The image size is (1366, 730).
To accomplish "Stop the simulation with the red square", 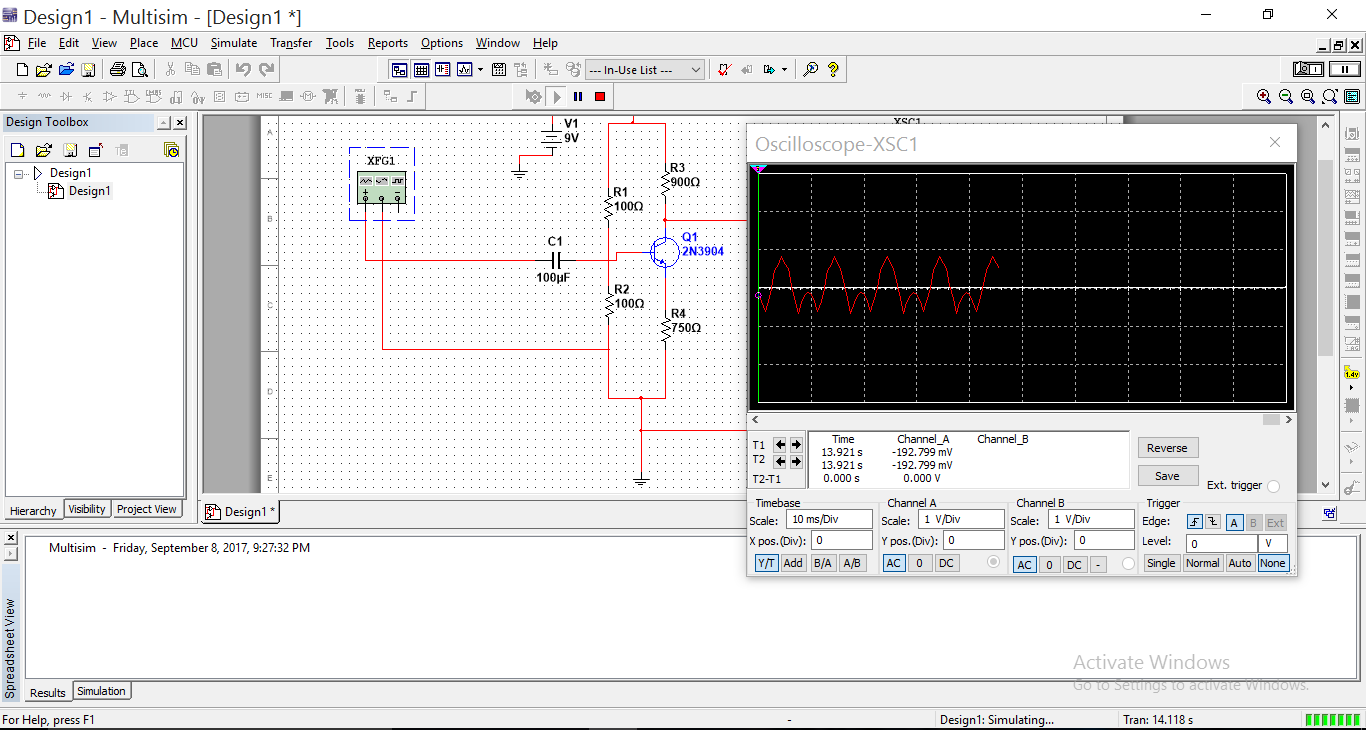I will pyautogui.click(x=600, y=96).
